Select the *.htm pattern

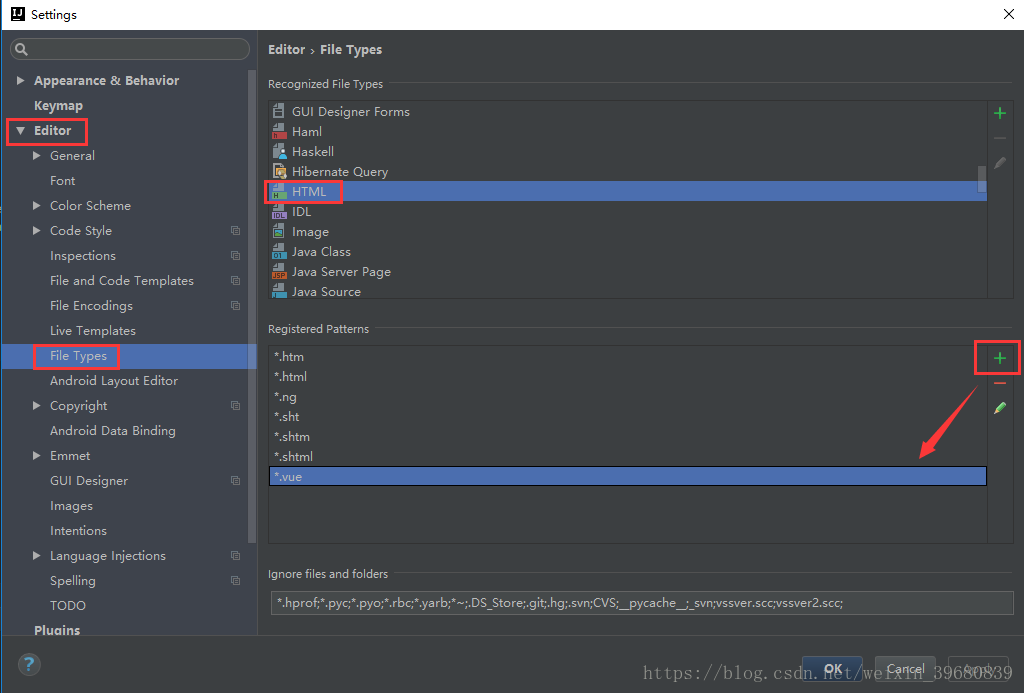628,357
